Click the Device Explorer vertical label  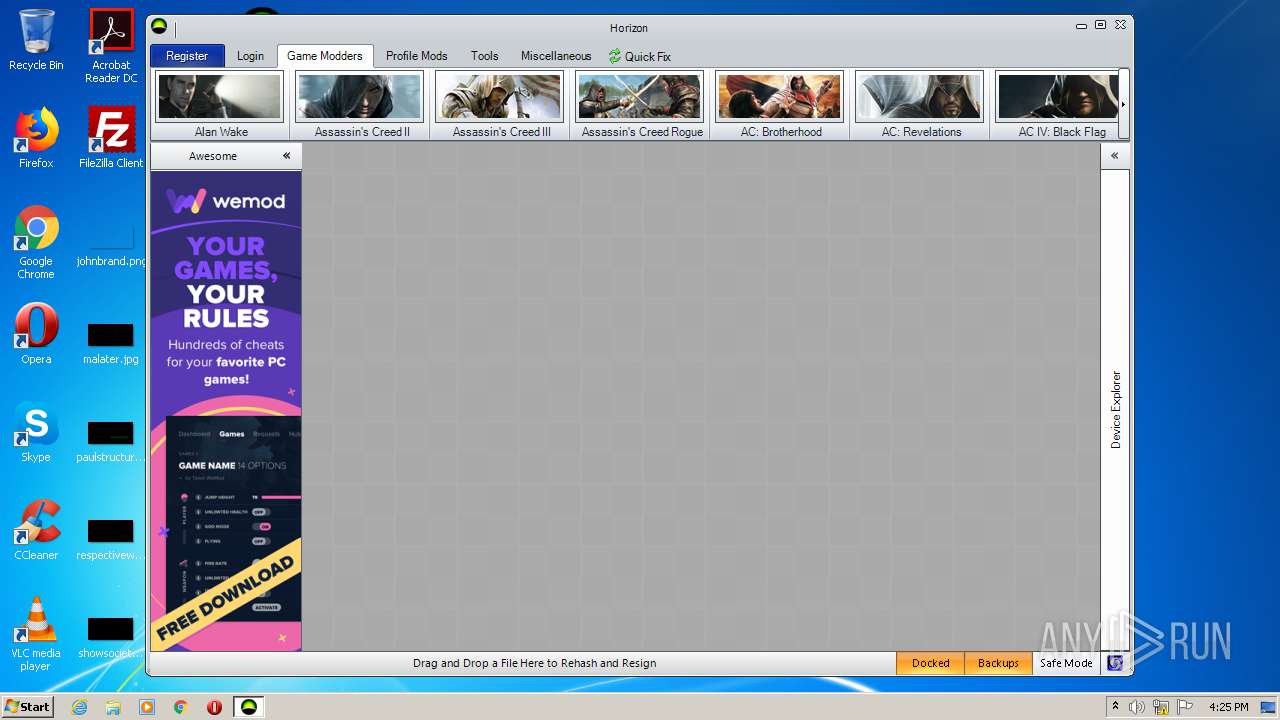(1116, 409)
